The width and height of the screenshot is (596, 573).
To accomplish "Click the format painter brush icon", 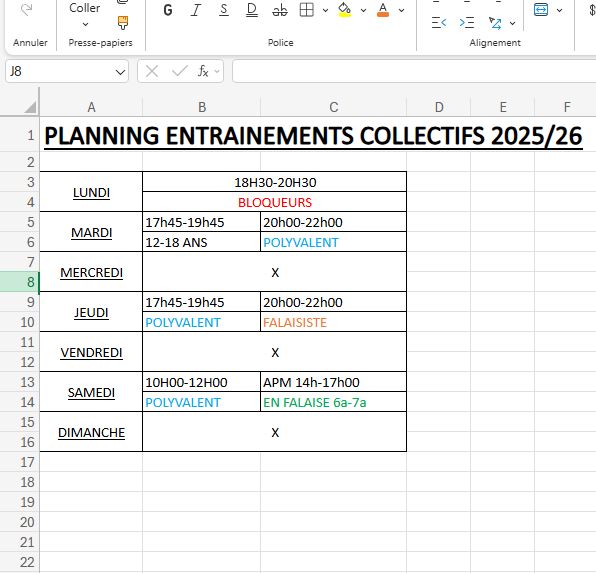I will click(x=123, y=23).
